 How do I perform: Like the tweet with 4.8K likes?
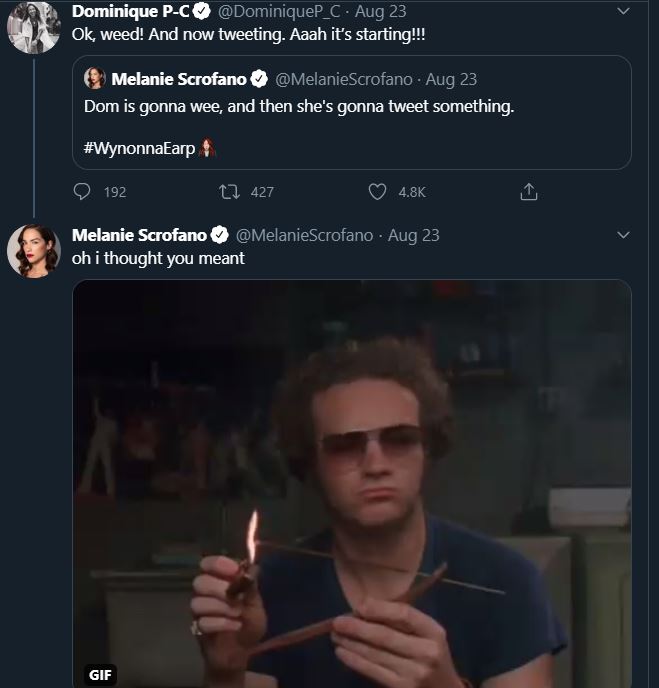(x=377, y=191)
